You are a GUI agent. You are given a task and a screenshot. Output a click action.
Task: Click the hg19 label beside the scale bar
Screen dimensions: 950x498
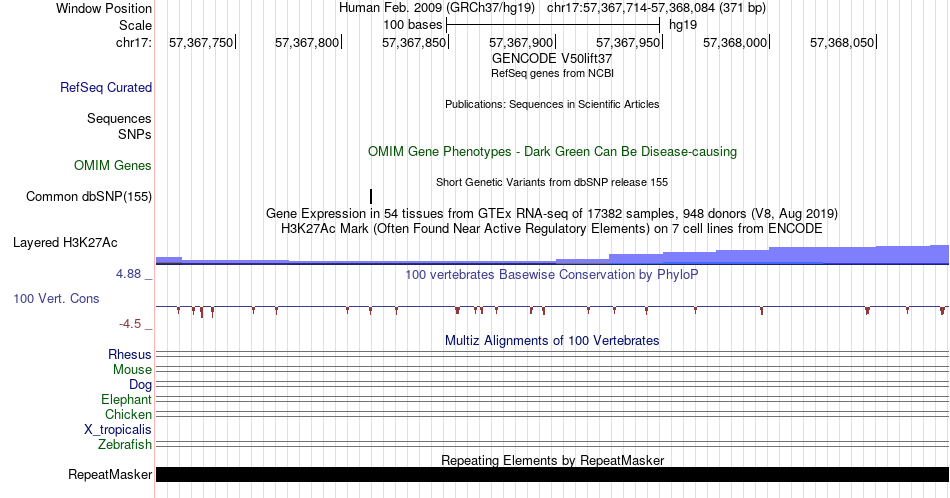point(683,25)
